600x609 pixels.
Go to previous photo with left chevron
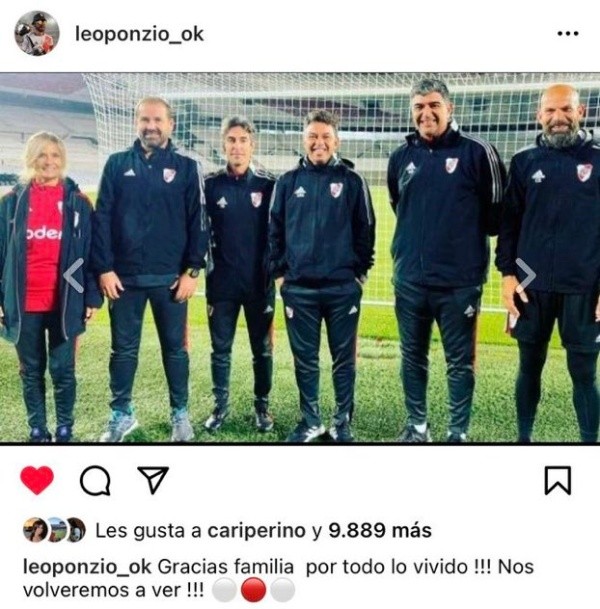coord(74,275)
